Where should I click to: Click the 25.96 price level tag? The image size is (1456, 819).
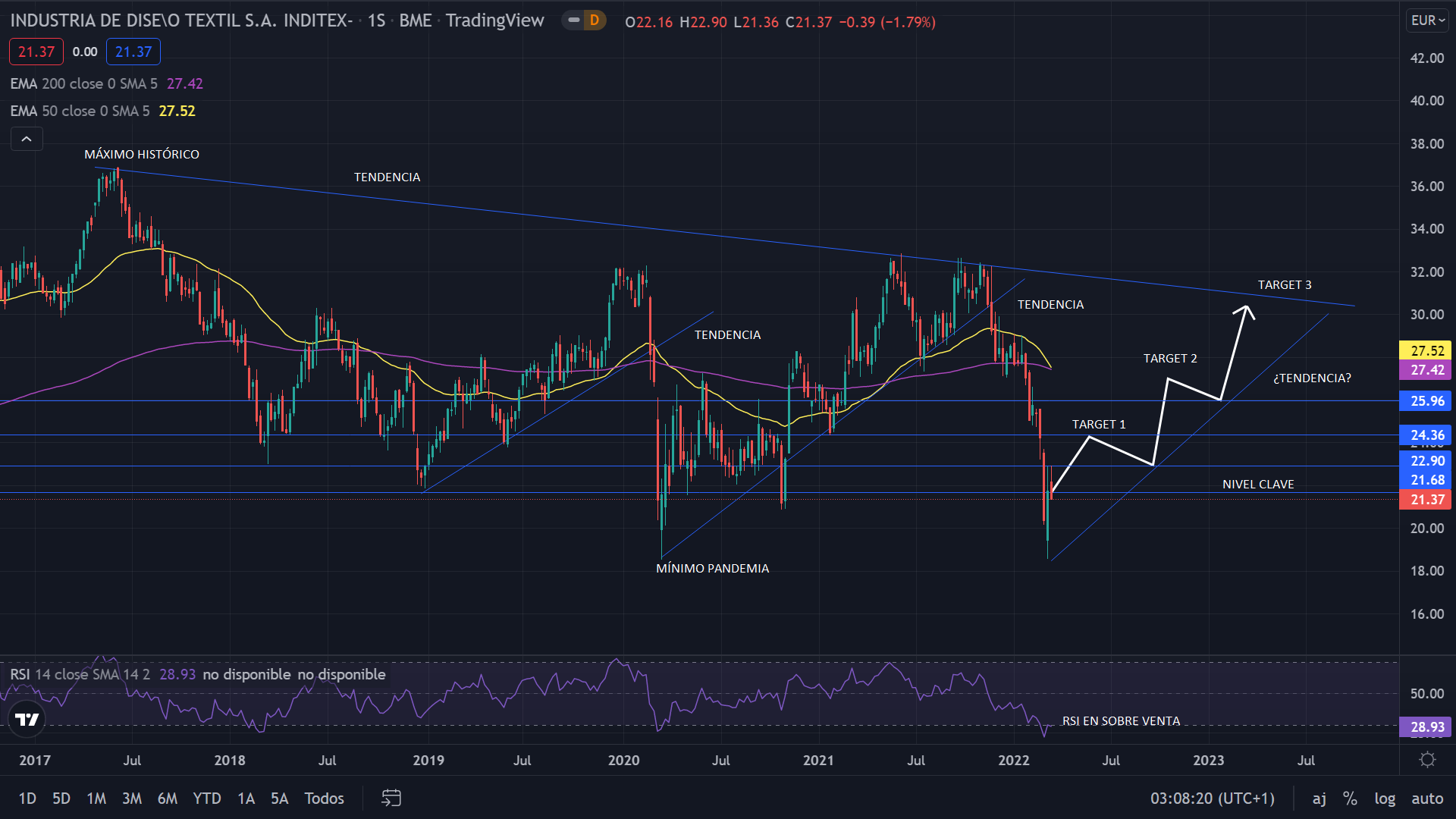coord(1425,400)
